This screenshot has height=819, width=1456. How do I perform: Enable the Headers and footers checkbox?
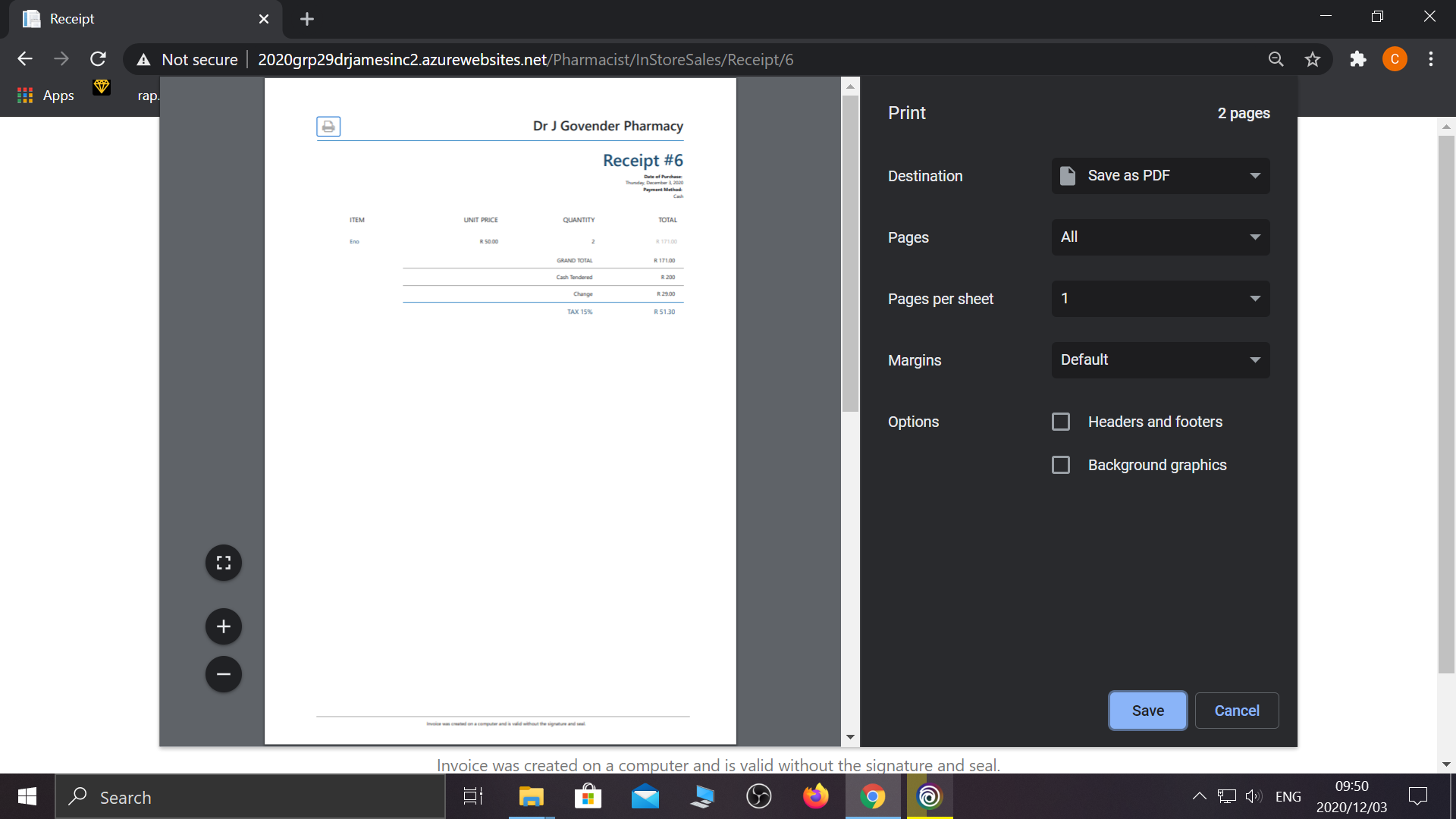[1061, 422]
